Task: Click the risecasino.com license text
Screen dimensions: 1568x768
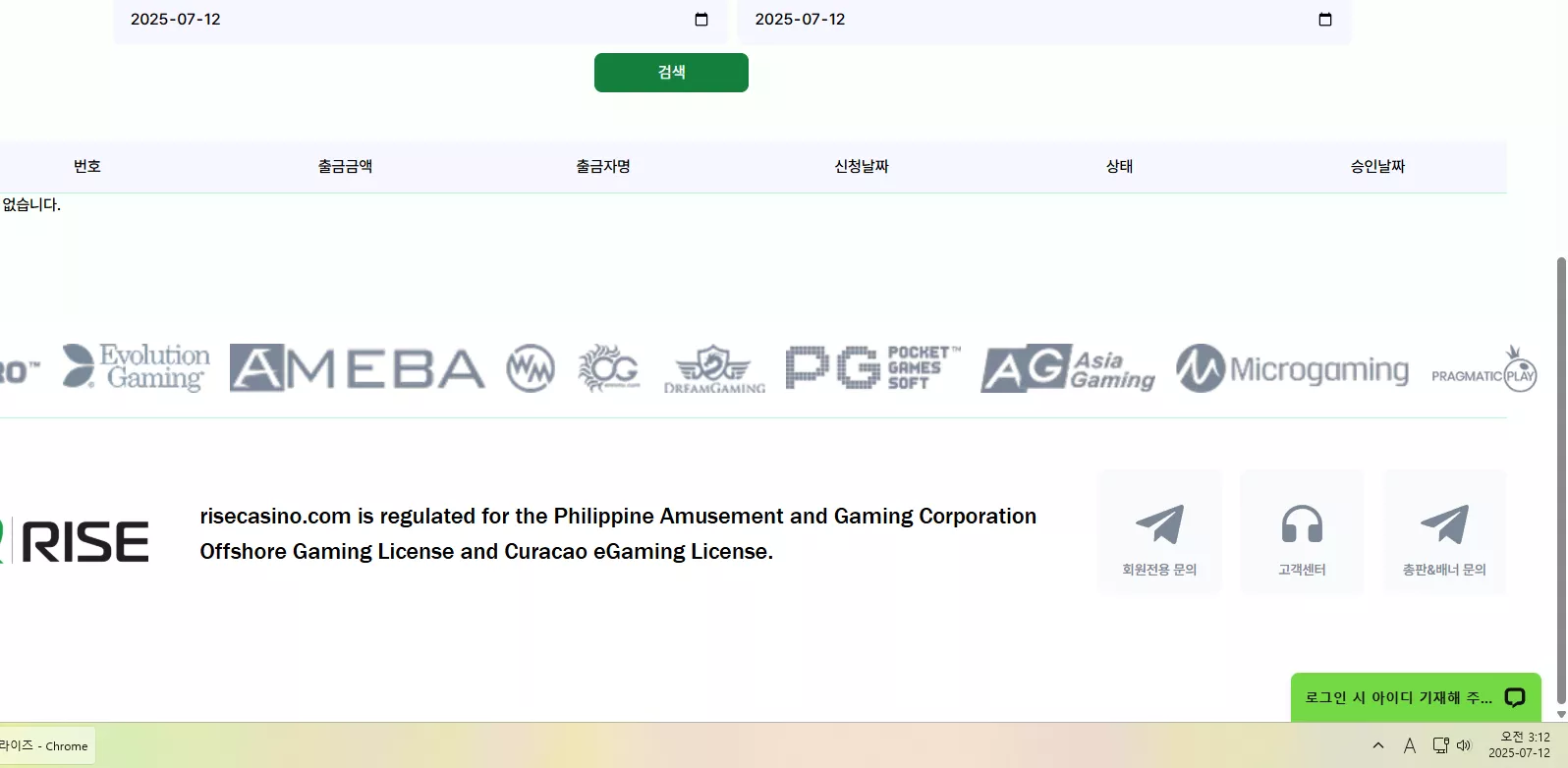Action: (618, 534)
